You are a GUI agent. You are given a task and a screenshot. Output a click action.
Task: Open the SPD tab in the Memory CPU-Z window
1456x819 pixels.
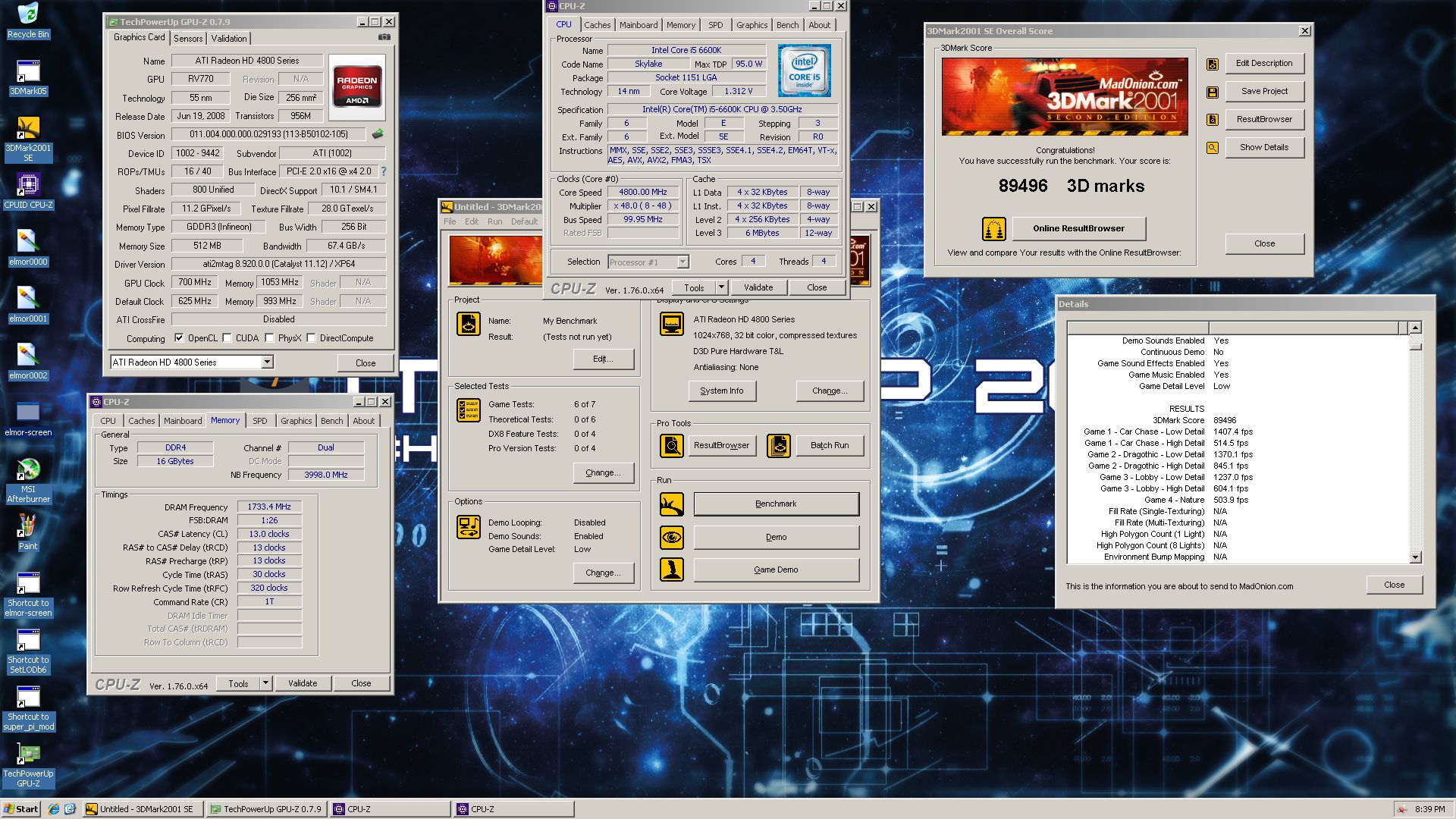tap(260, 421)
